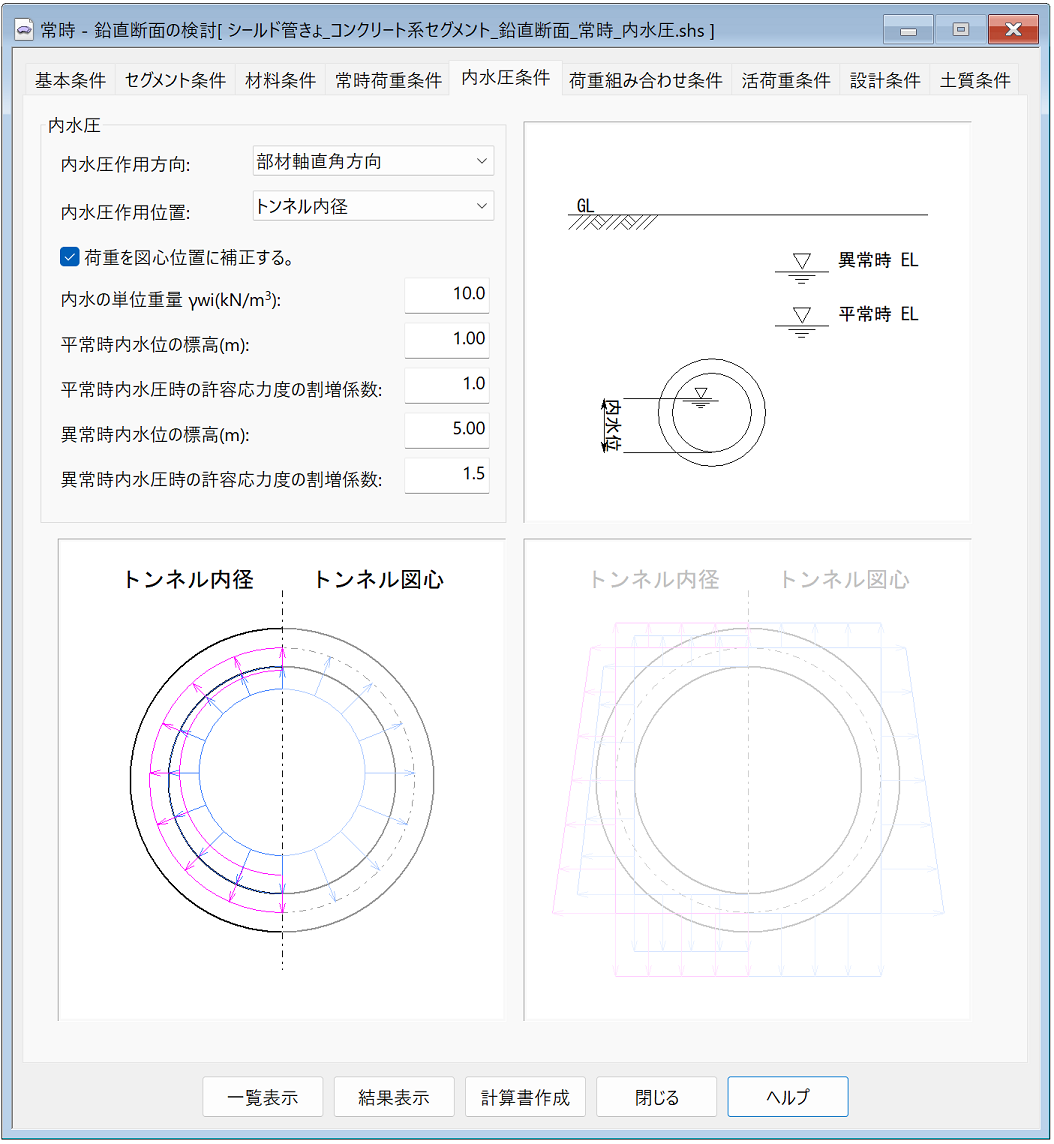Edit the 平常時内水位の標高 value field

click(446, 340)
